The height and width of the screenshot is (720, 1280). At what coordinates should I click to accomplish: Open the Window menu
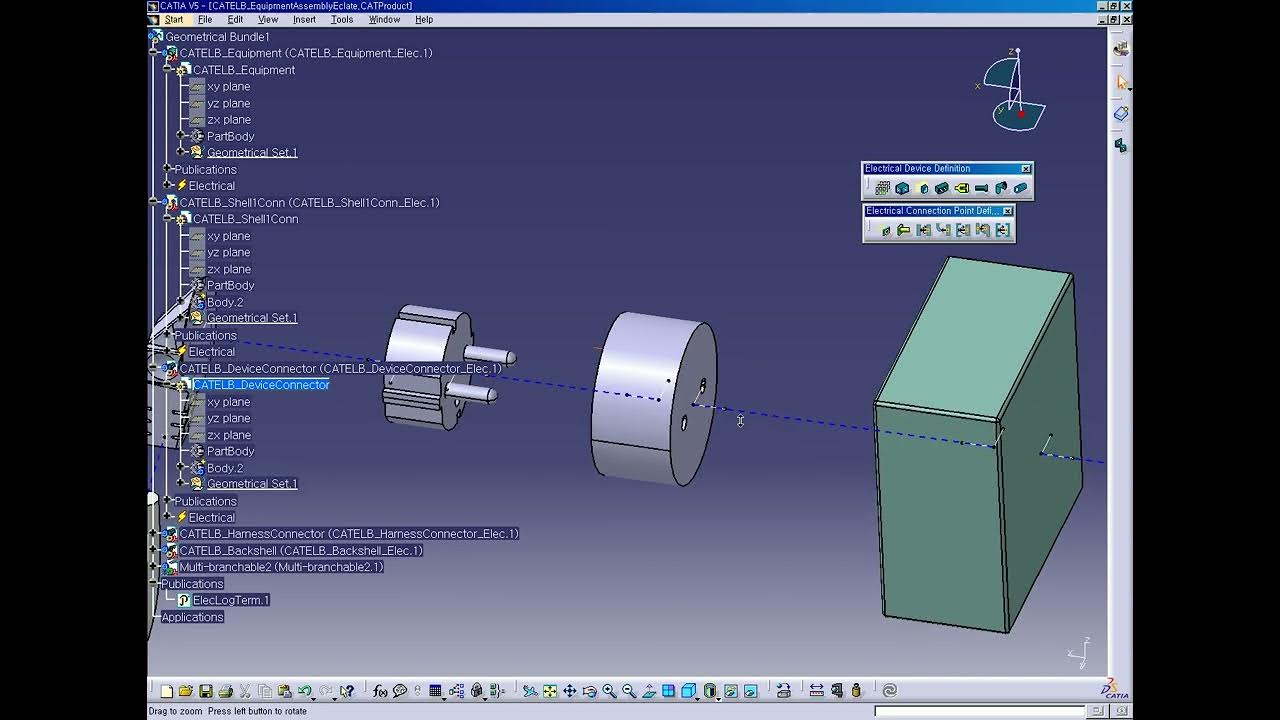pos(384,19)
